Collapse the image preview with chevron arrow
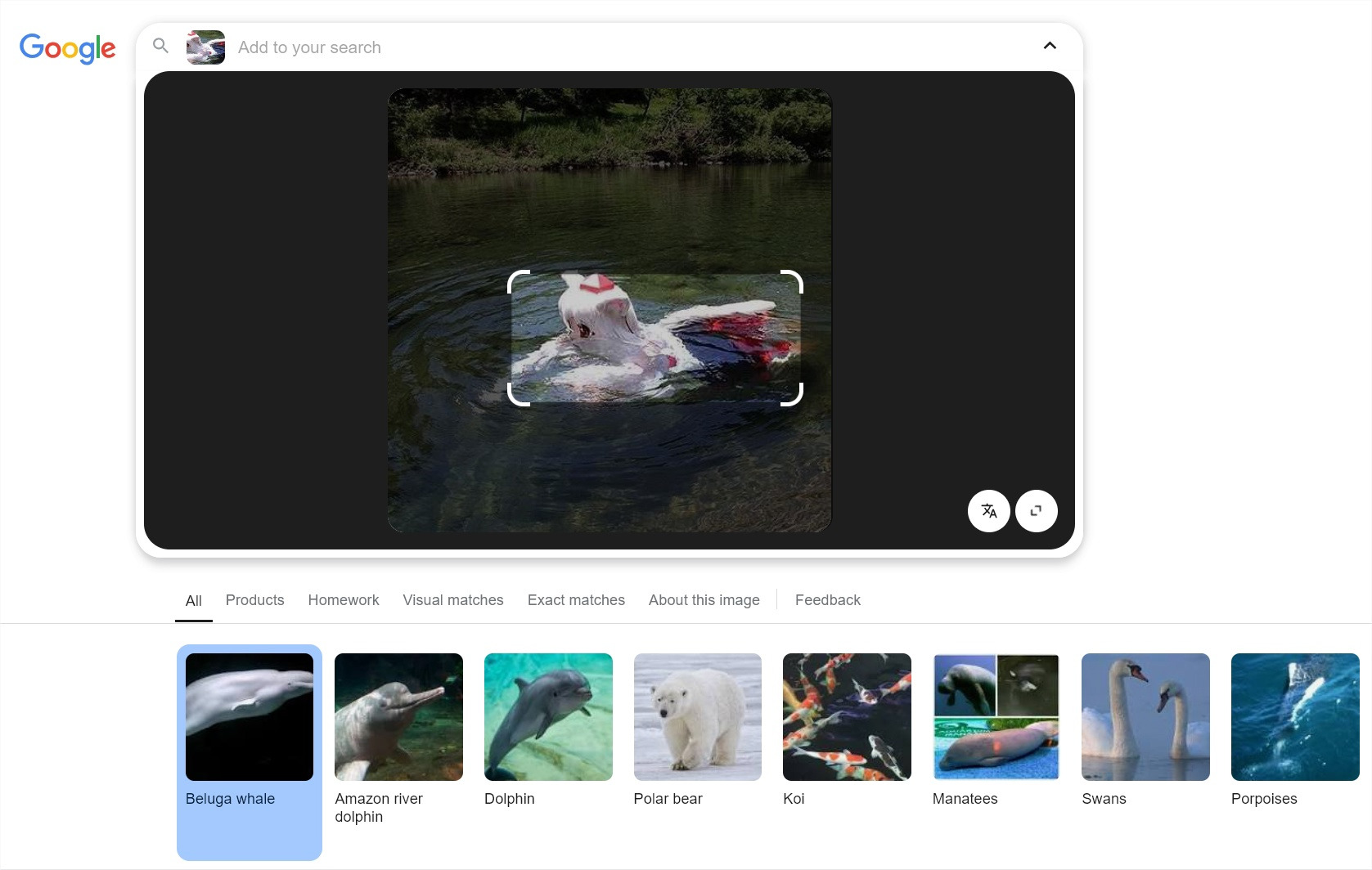The image size is (1372, 870). (1050, 46)
